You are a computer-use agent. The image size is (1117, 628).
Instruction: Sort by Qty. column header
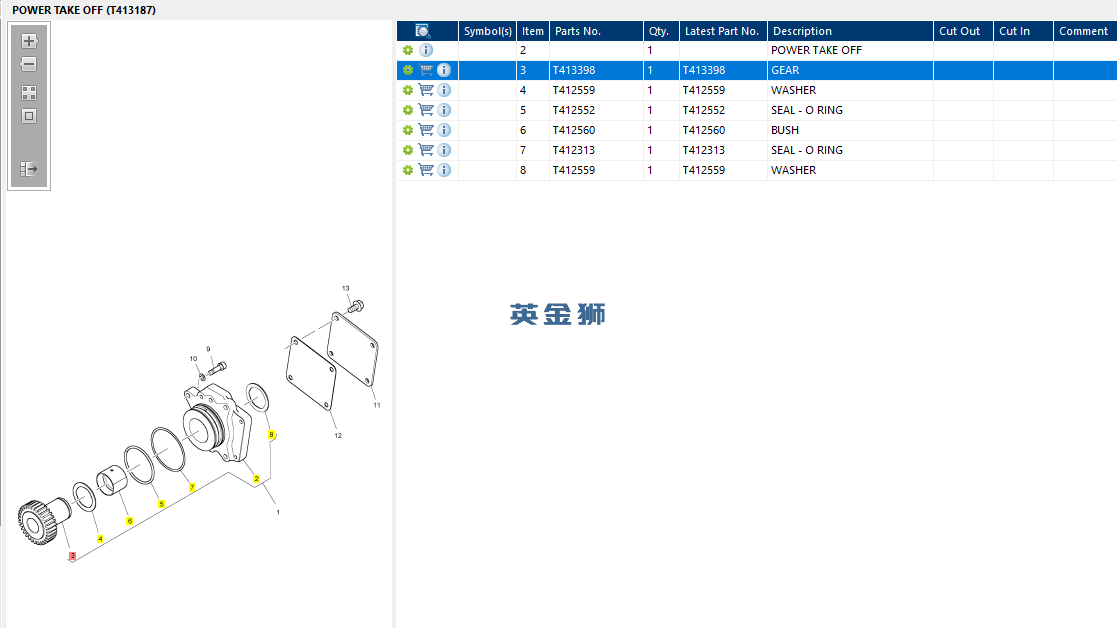[661, 31]
